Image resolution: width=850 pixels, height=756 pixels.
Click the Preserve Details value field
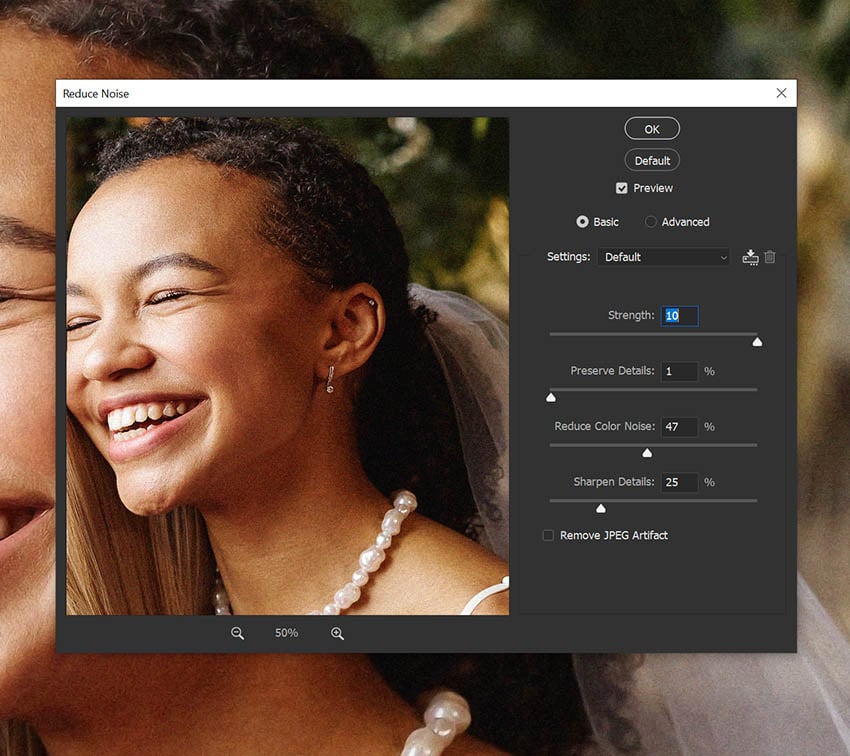(x=679, y=371)
